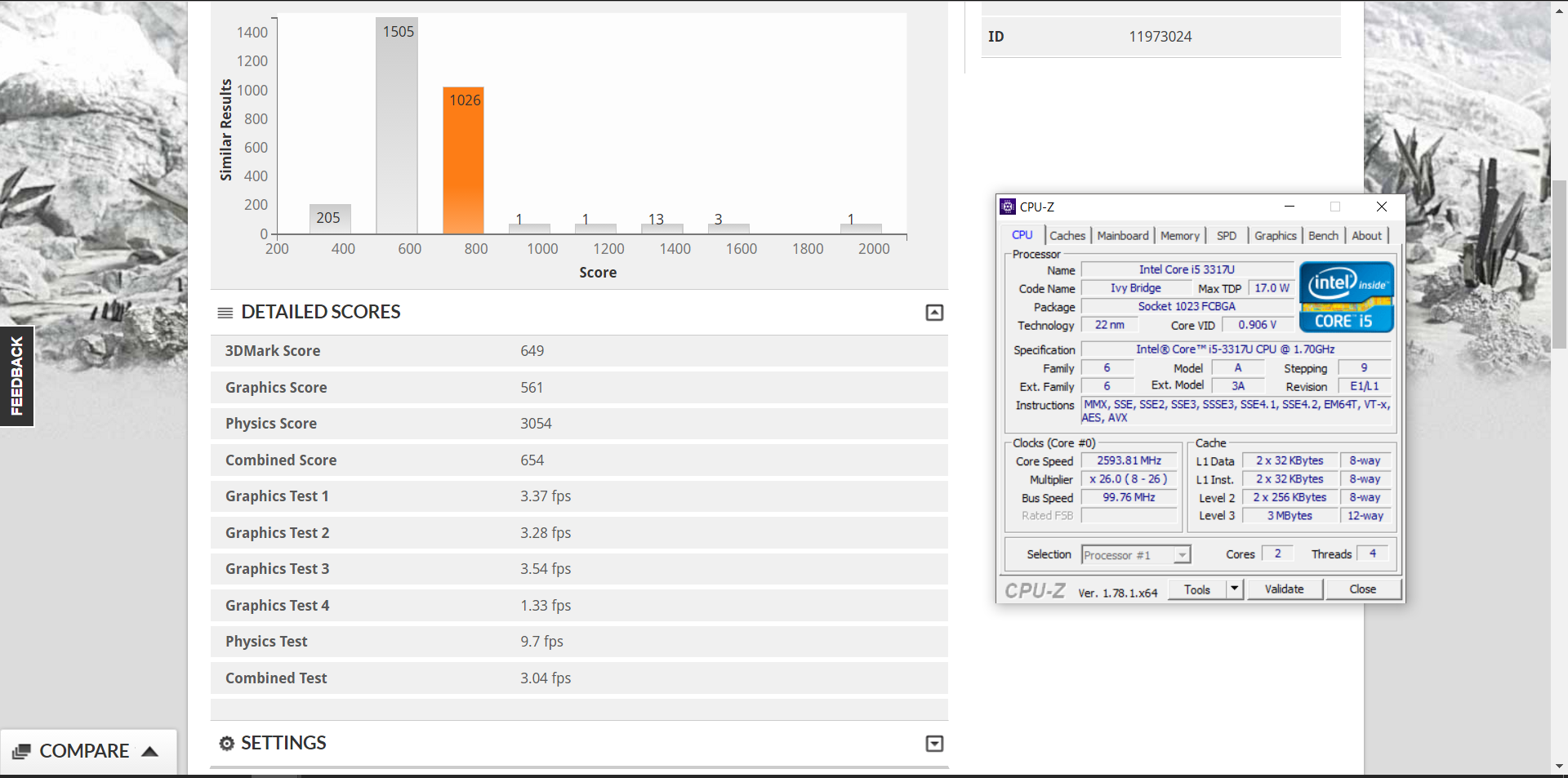This screenshot has height=778, width=1568.
Task: Click the Graphics Score value 561
Action: [x=532, y=388]
